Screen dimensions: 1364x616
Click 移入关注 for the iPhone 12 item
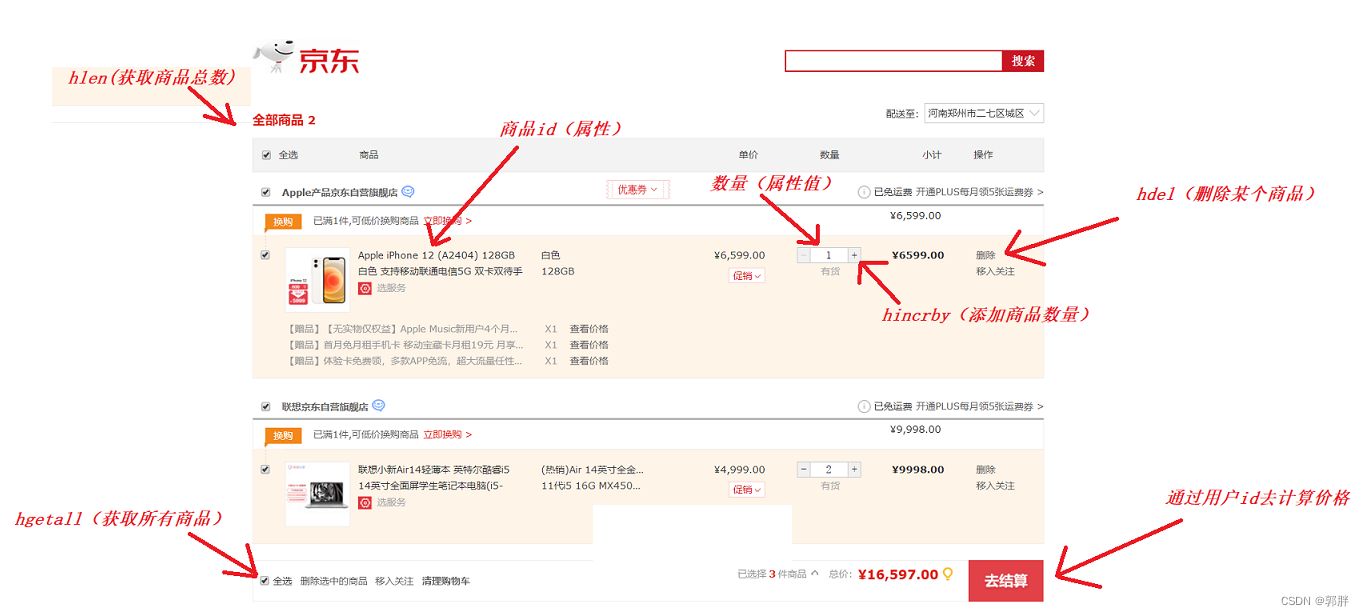(995, 271)
